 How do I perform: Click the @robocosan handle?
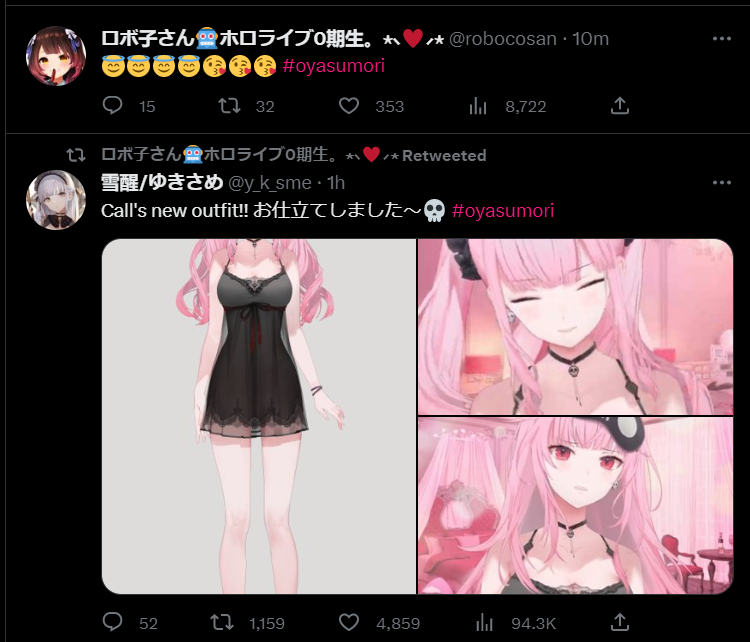click(502, 39)
